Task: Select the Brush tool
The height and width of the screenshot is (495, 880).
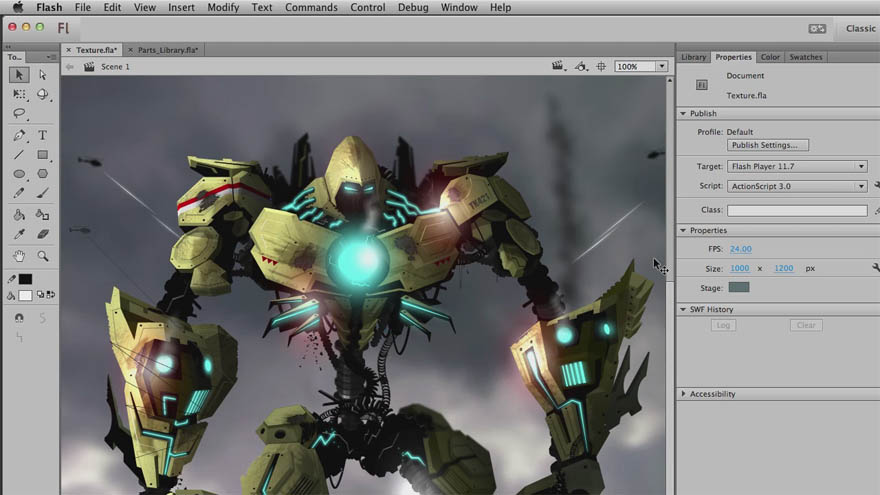Action: point(43,193)
